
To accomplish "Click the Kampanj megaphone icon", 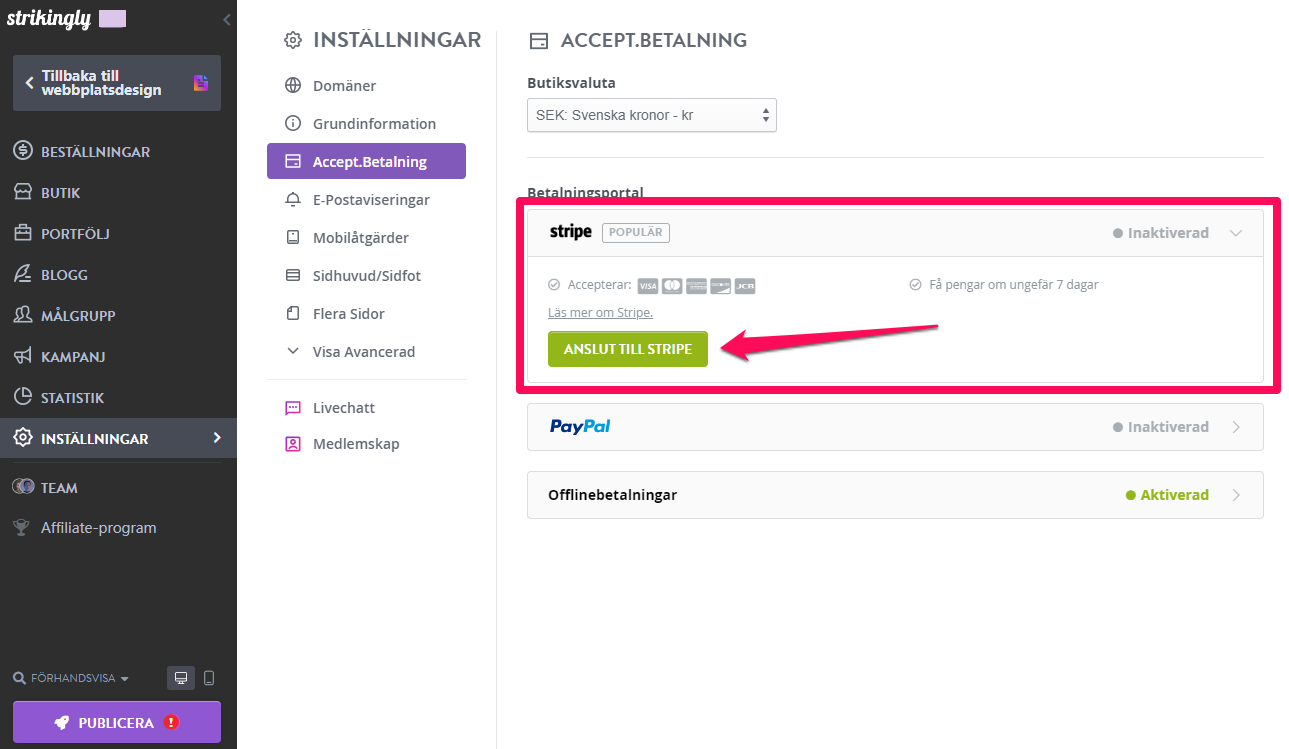I will (23, 356).
